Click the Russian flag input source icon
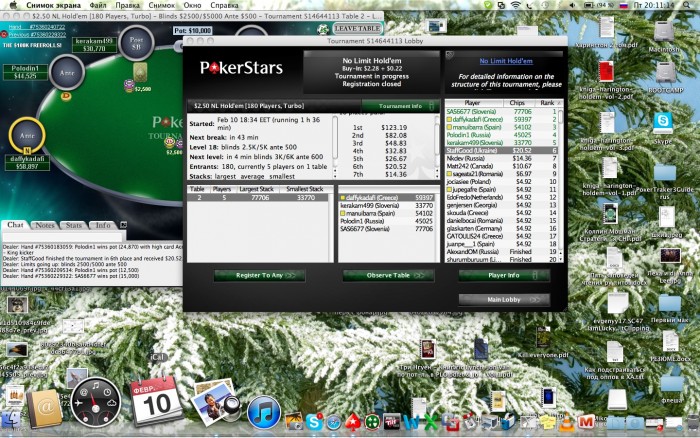This screenshot has height=438, width=700. tap(624, 5)
